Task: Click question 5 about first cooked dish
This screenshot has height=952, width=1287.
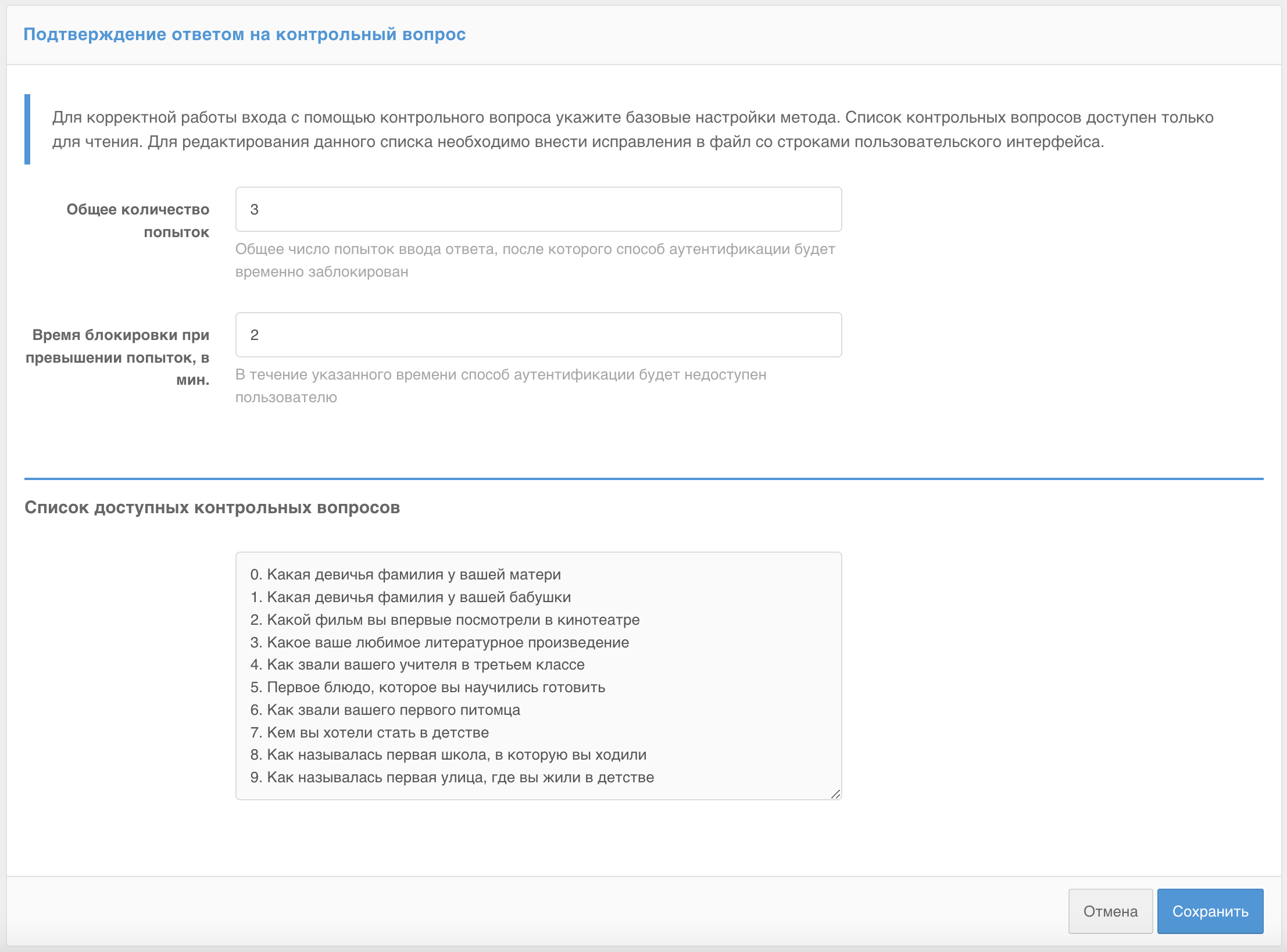Action: point(428,687)
